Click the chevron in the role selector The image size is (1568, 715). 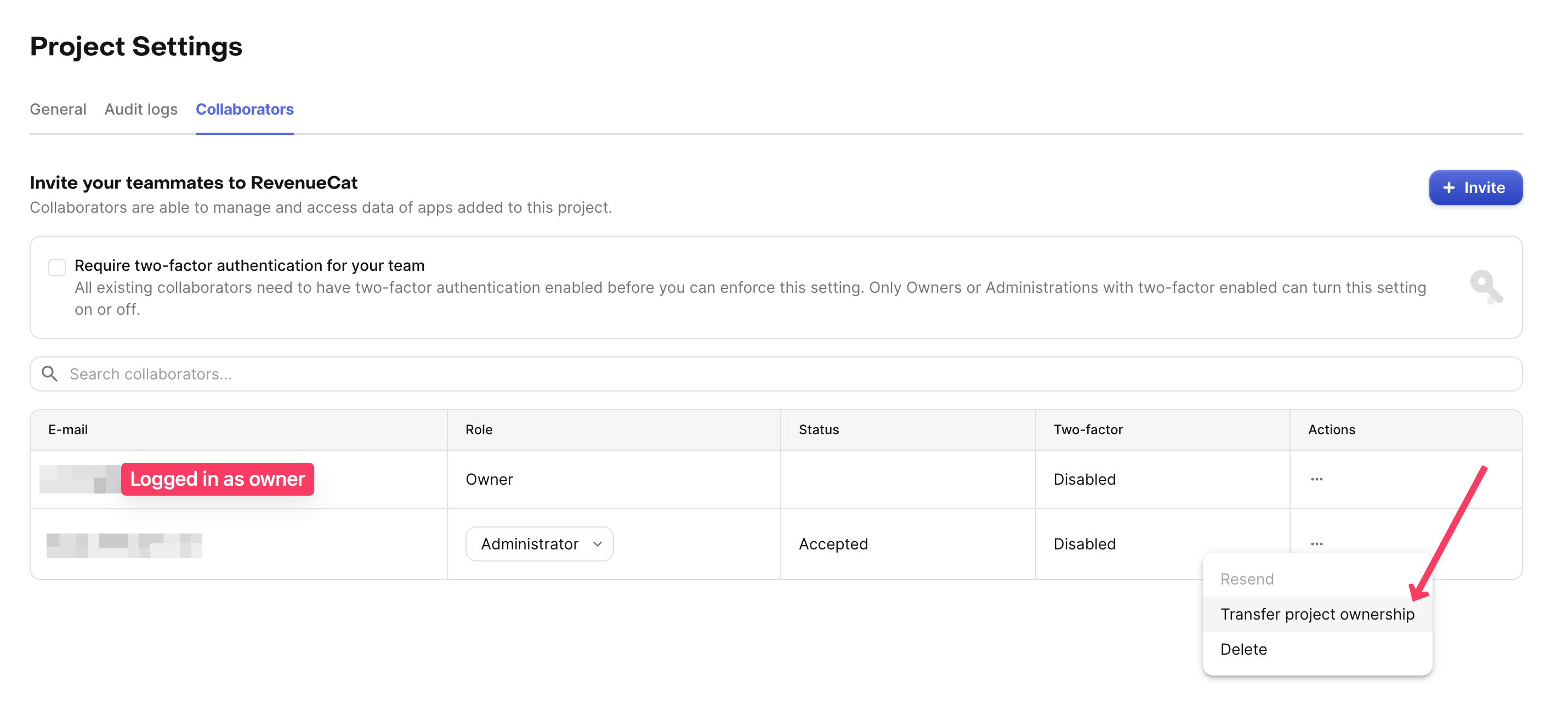coord(597,543)
